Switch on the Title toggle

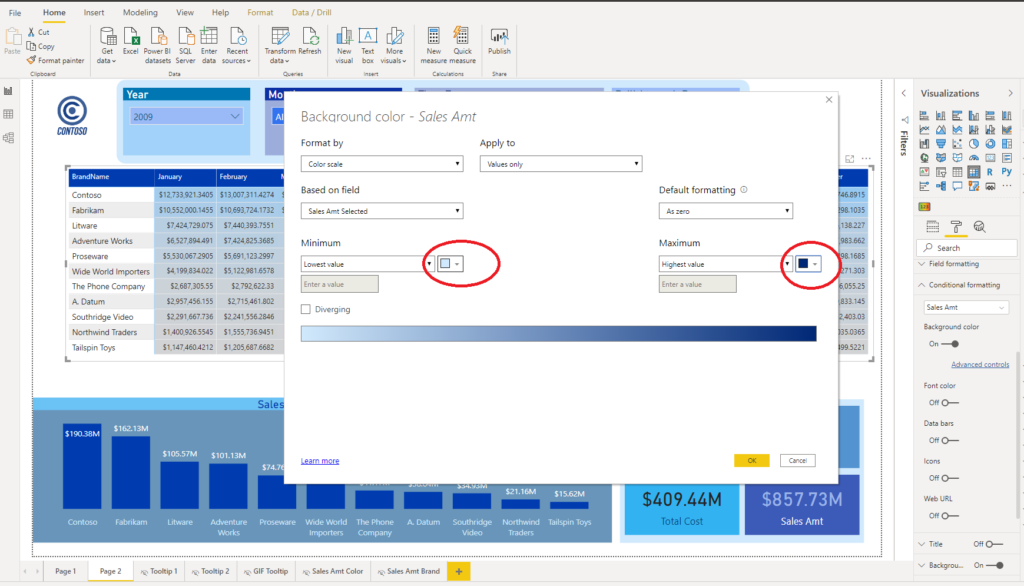(994, 544)
